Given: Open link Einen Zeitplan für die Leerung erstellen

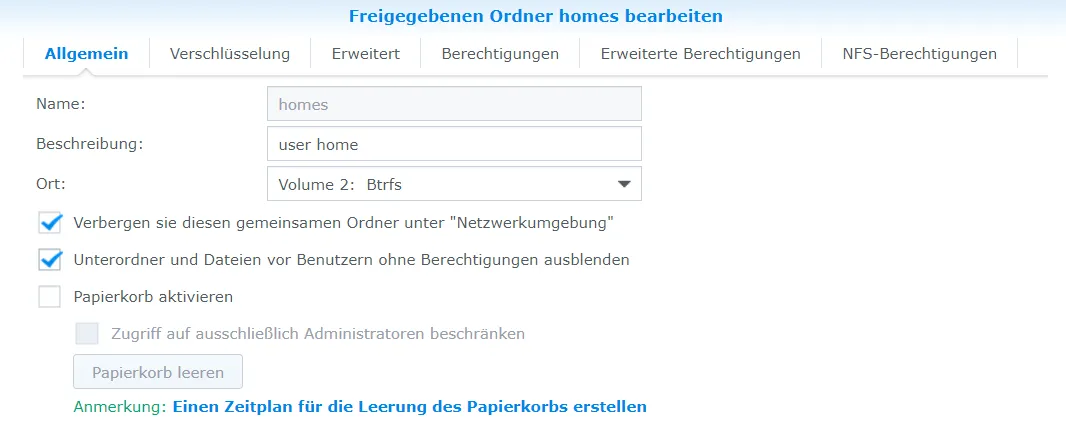Looking at the screenshot, I should tap(410, 407).
